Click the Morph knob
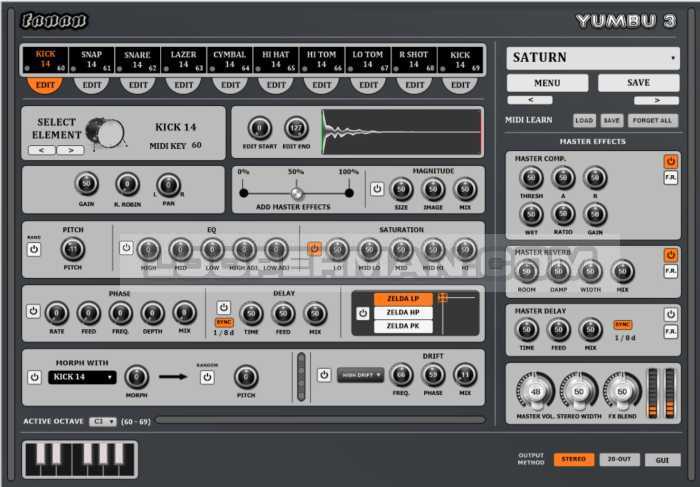The width and height of the screenshot is (700, 487). tap(137, 377)
